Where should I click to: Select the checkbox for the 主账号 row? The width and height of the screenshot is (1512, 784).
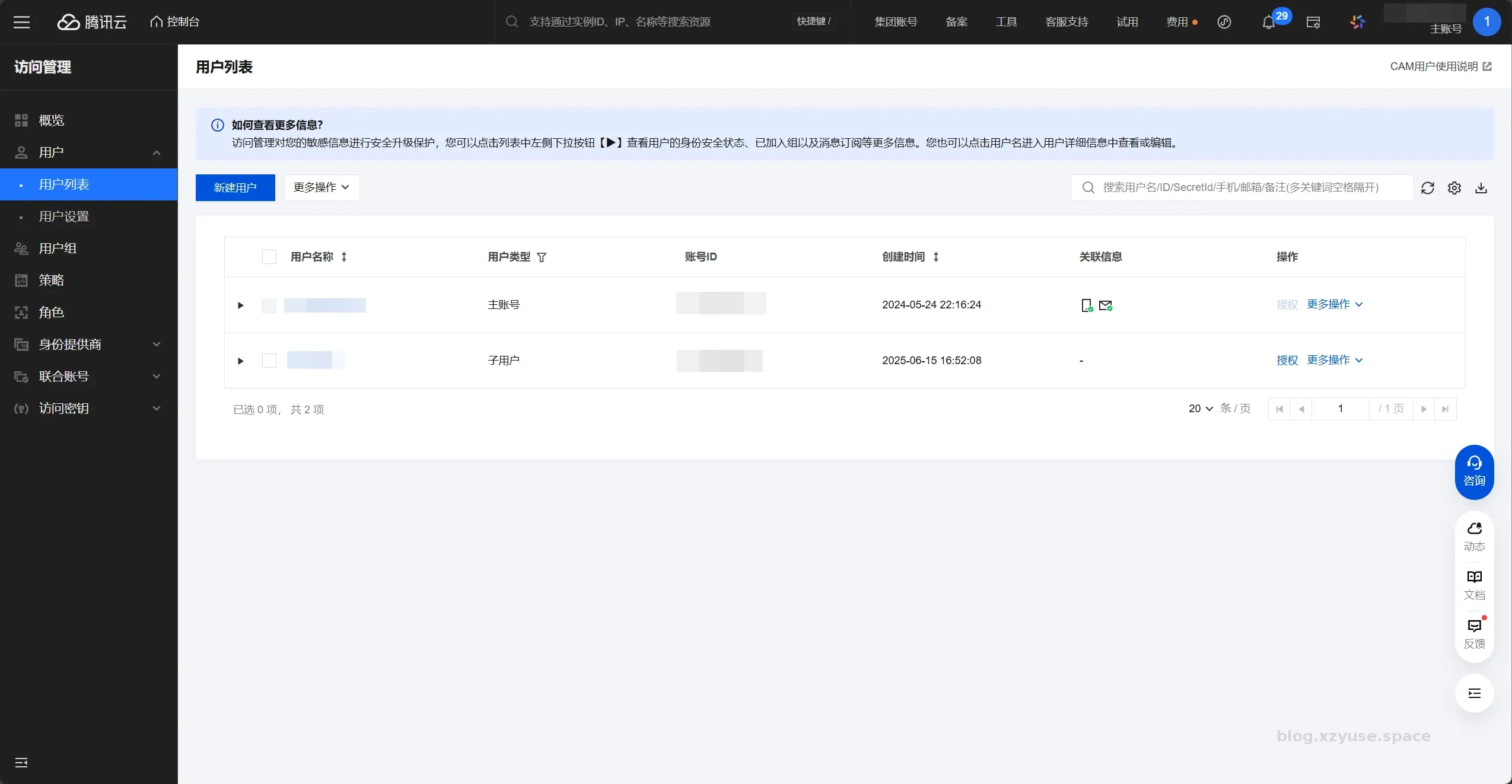point(269,305)
